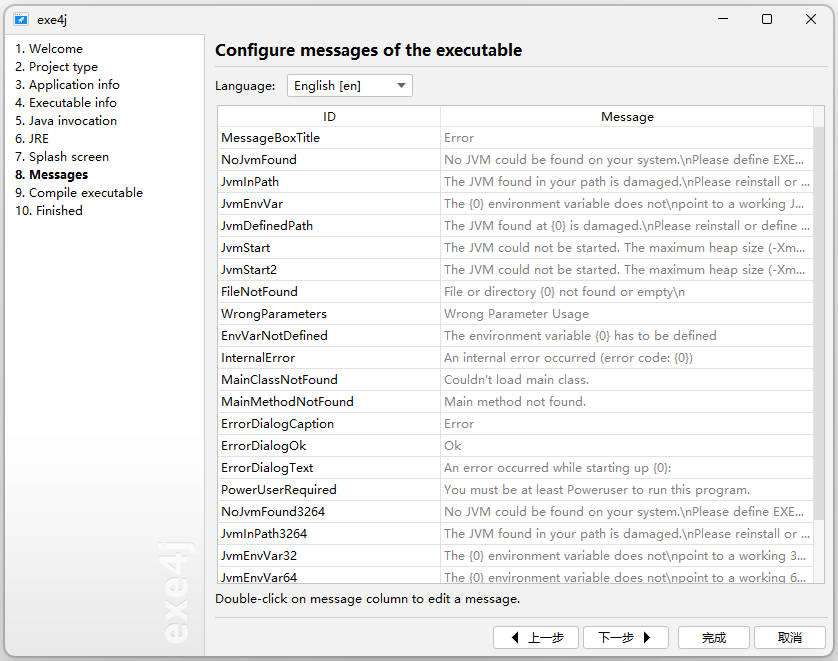The image size is (838, 661).
Task: Go to step 5. Java invocation
Action: click(x=66, y=121)
